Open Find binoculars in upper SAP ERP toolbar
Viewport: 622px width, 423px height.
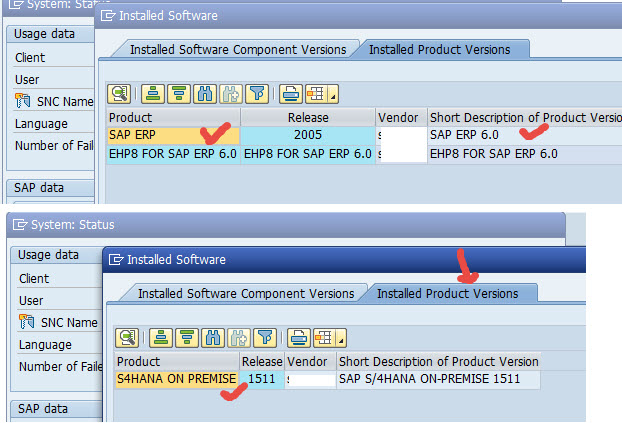point(205,94)
